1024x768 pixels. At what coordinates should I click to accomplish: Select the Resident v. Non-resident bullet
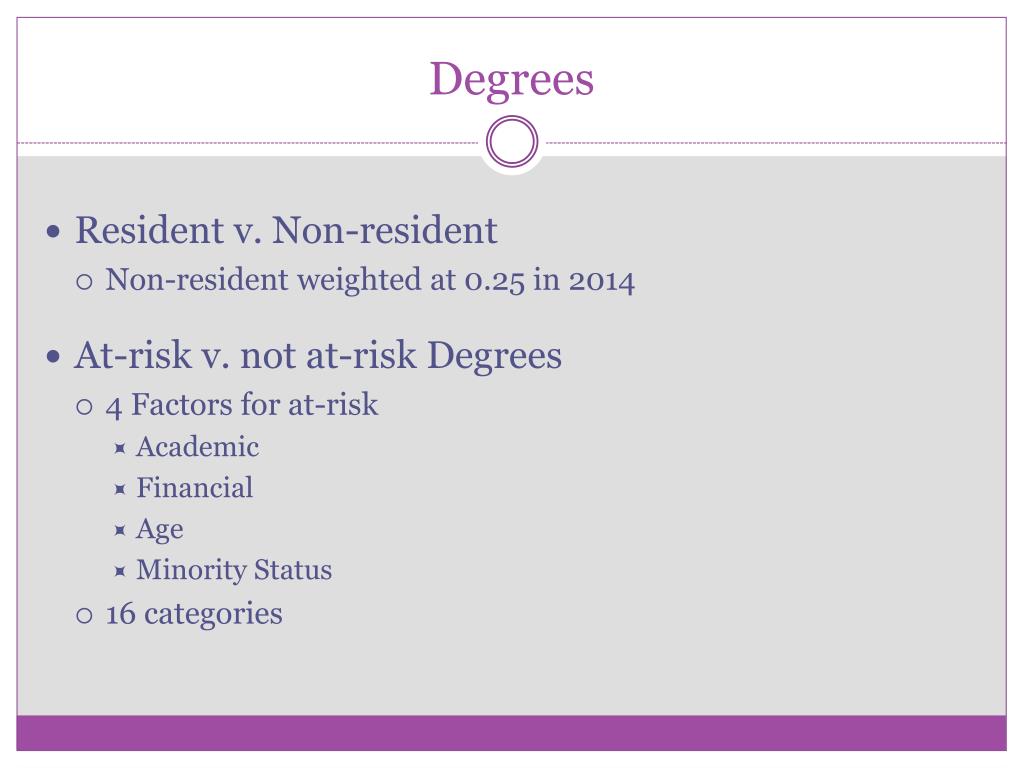pos(286,230)
